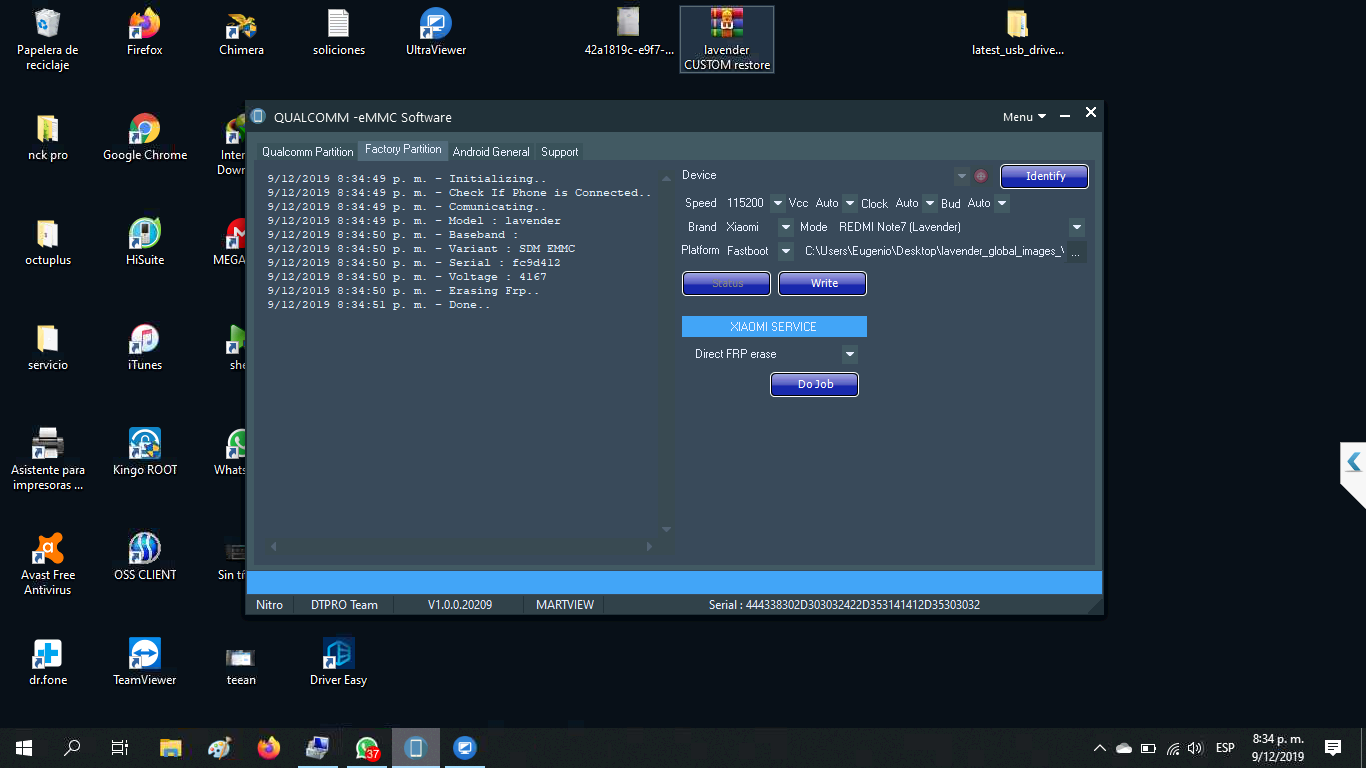This screenshot has height=768, width=1366.
Task: Open the octuplus folder
Action: pyautogui.click(x=48, y=242)
